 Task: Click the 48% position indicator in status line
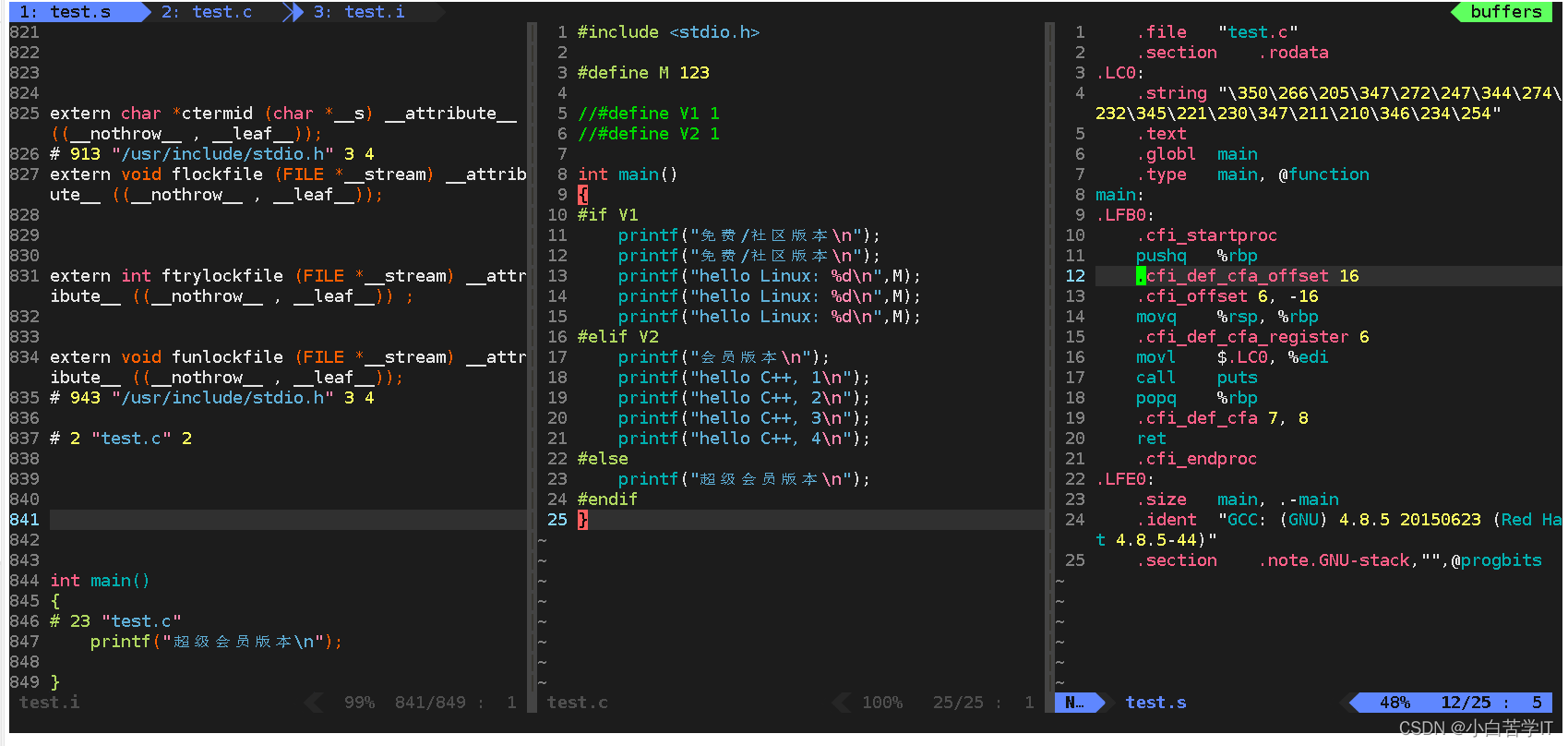pos(1394,703)
